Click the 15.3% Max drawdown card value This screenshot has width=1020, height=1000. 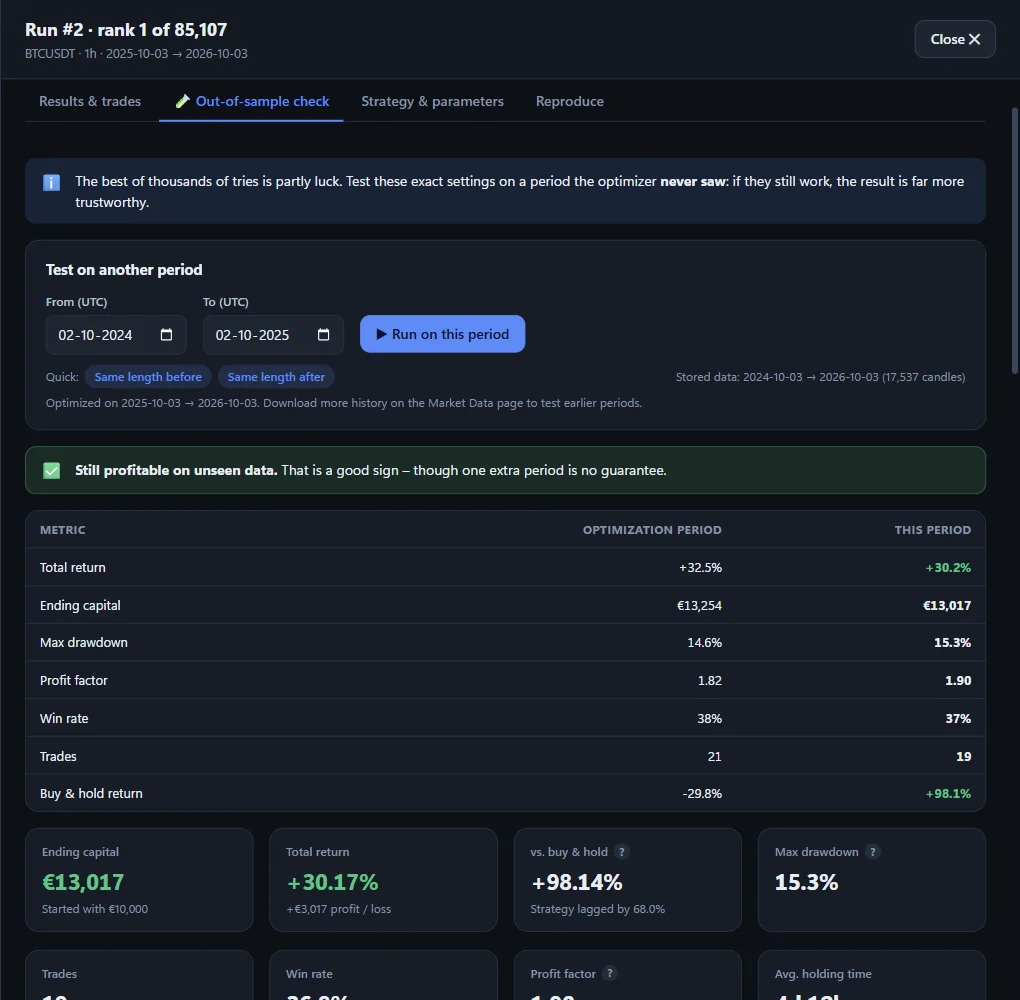(x=806, y=882)
